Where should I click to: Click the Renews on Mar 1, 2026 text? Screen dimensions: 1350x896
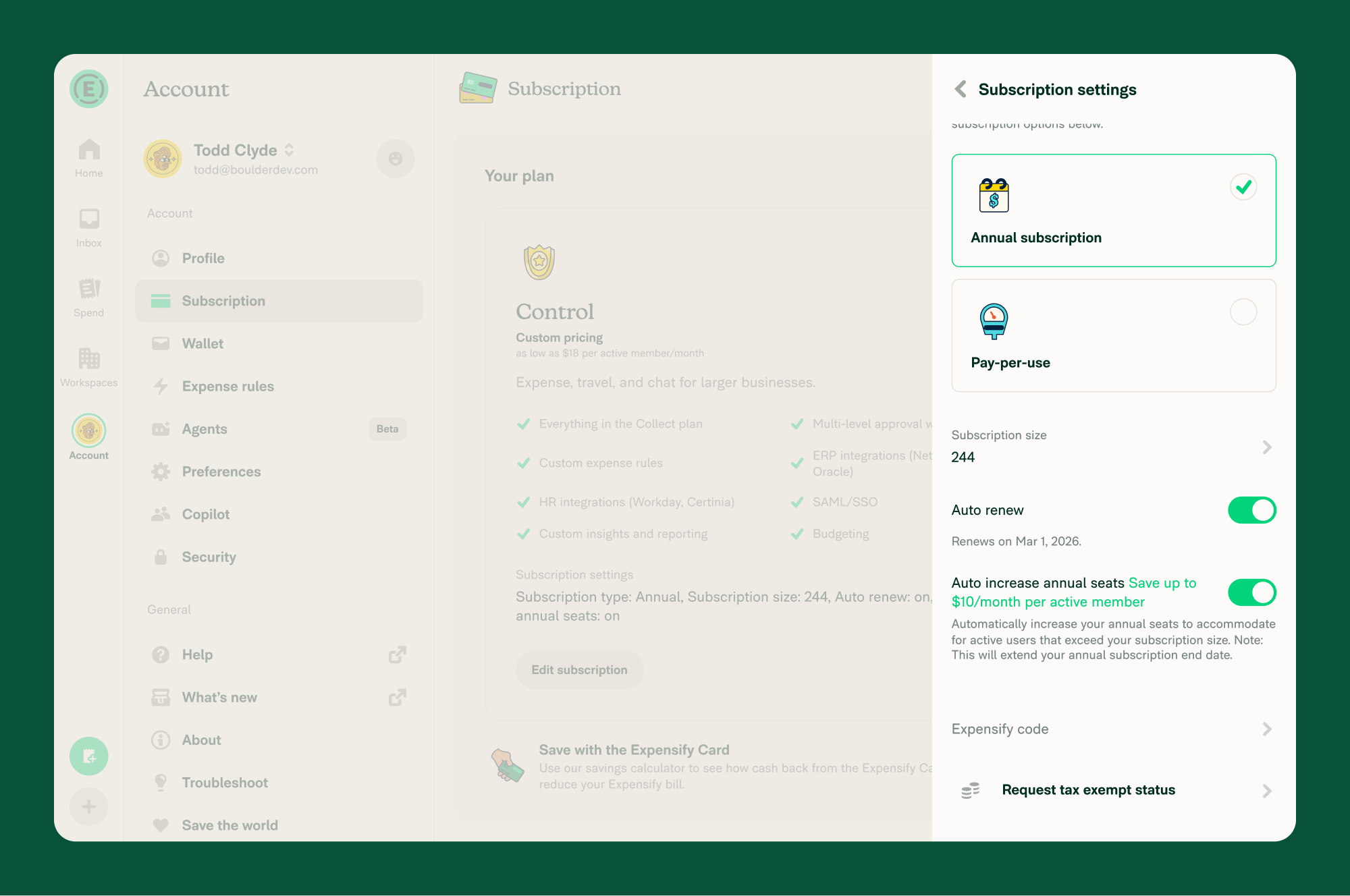pyautogui.click(x=1017, y=541)
